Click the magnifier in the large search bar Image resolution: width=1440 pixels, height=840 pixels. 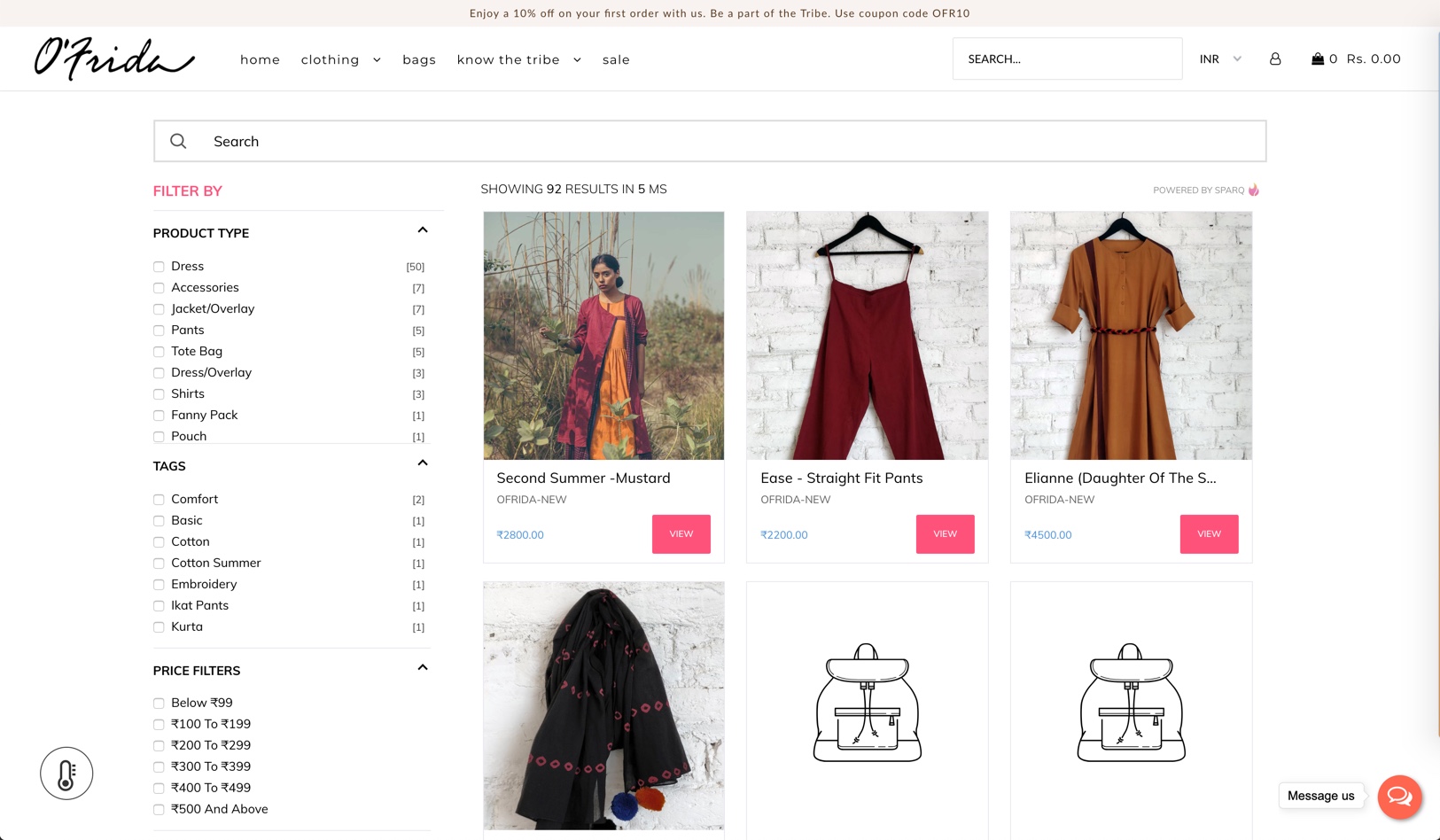(178, 141)
